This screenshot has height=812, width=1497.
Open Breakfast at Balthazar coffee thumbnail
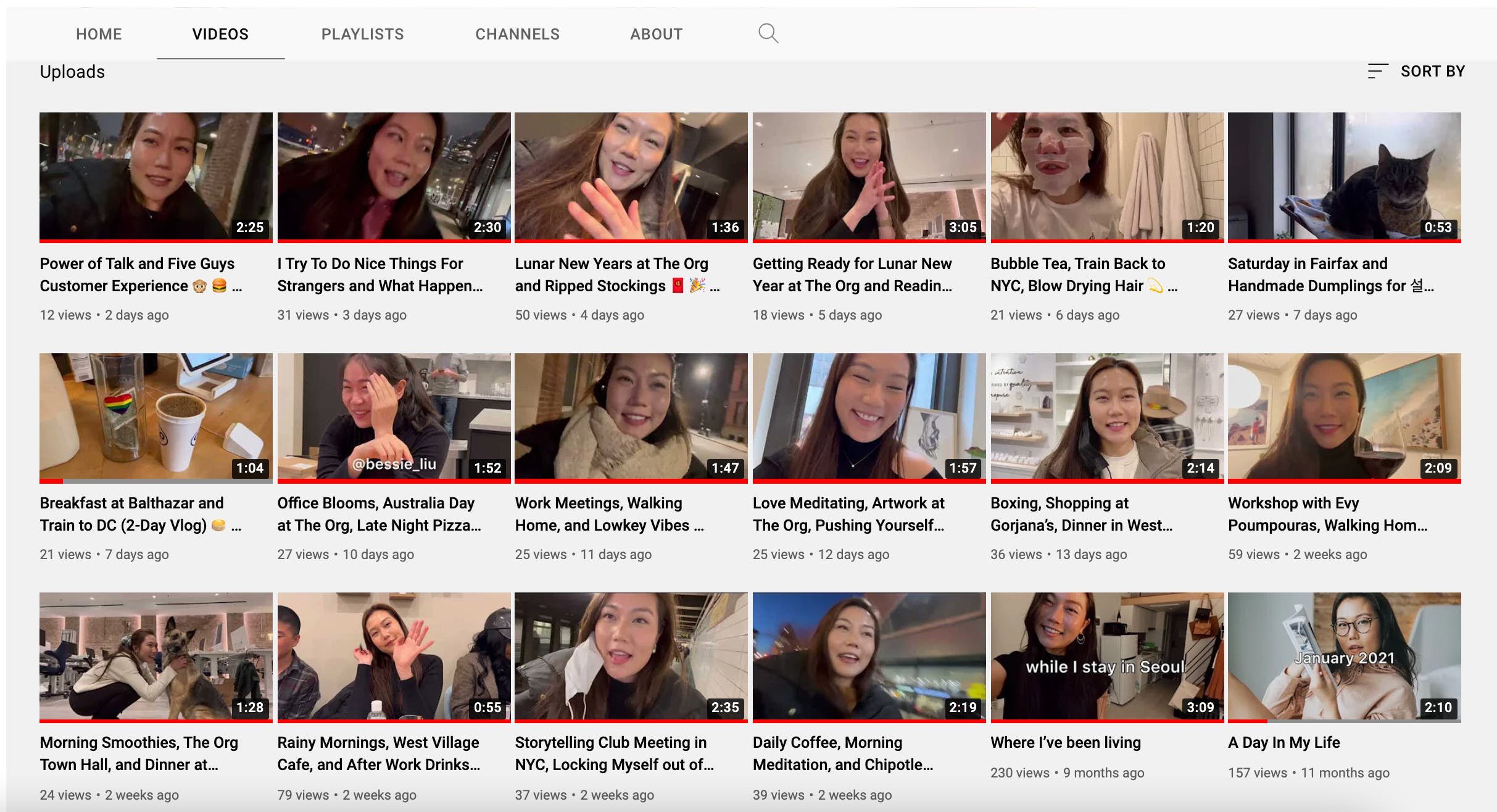[x=156, y=418]
